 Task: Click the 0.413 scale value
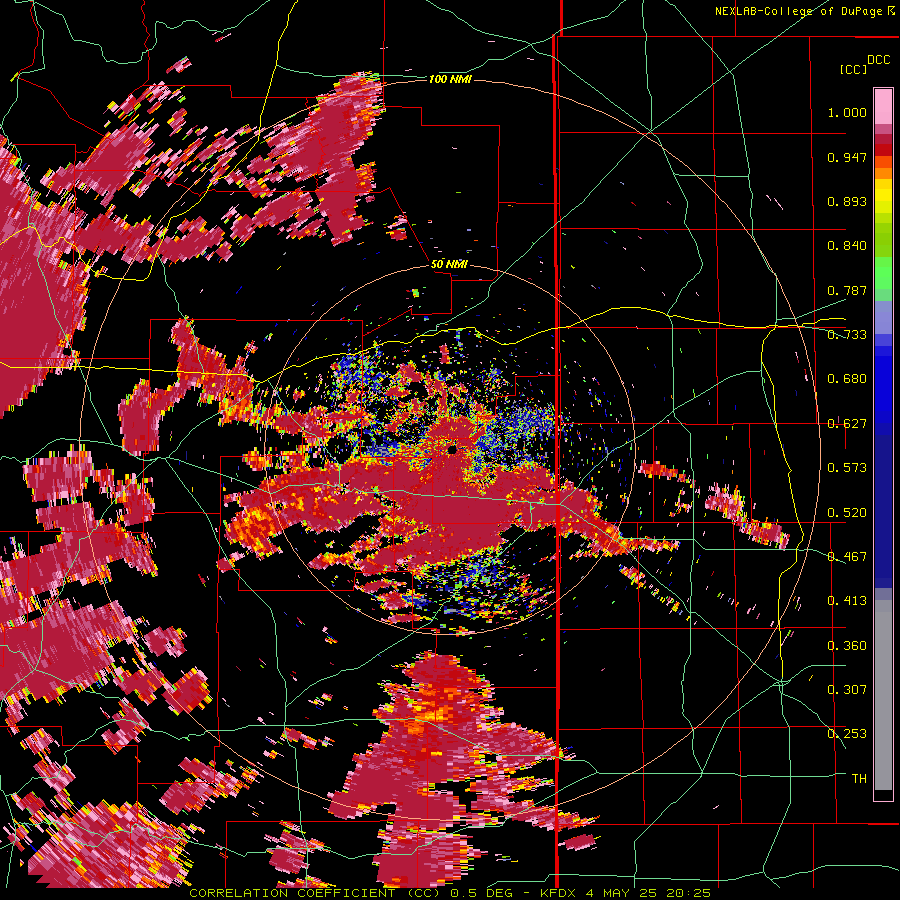(x=847, y=601)
